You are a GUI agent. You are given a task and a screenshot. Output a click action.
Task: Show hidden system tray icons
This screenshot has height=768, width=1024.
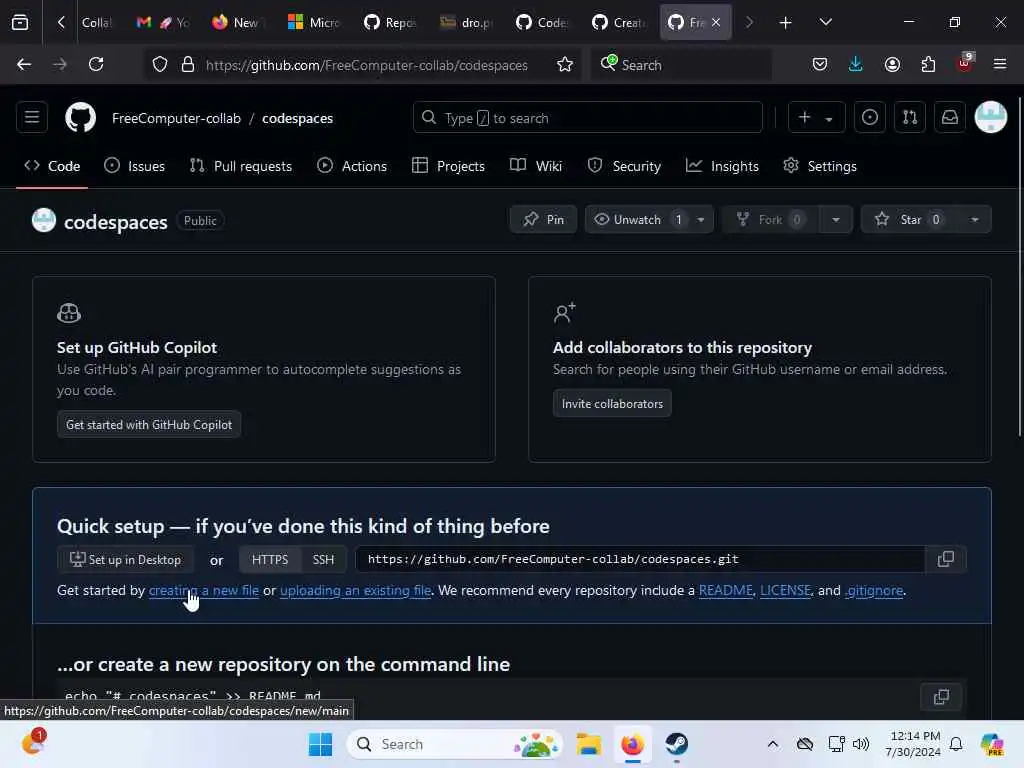[773, 744]
